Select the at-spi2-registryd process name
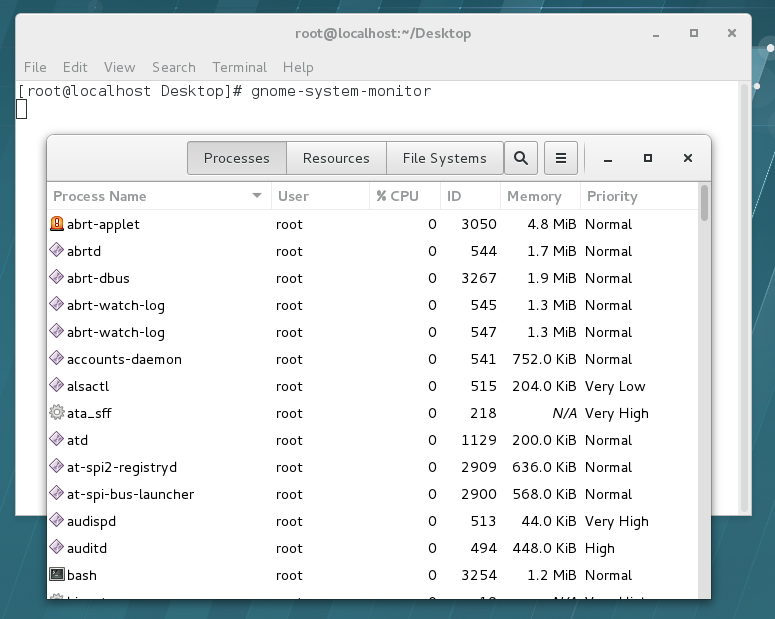The image size is (775, 619). tap(122, 468)
